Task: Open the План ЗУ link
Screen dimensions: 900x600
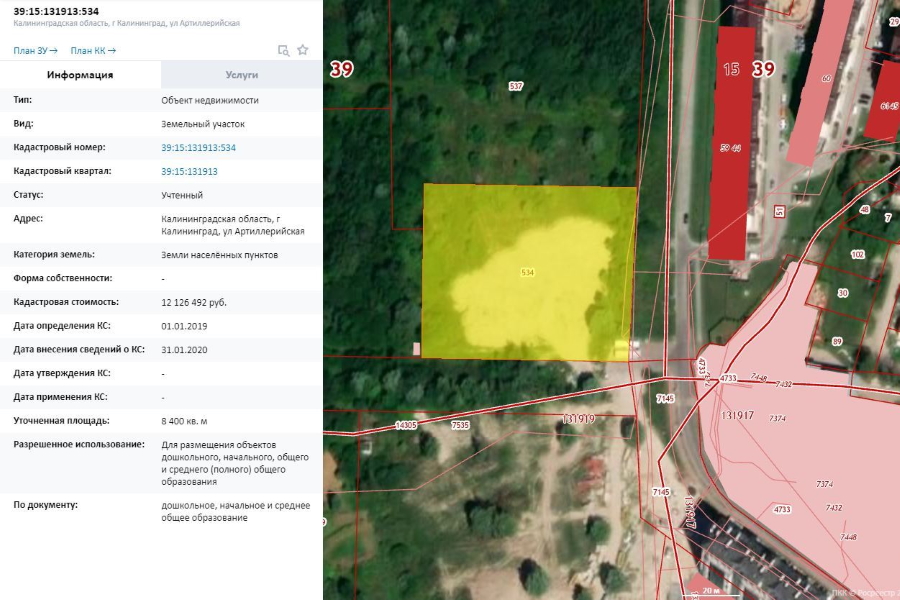Action: [35, 50]
